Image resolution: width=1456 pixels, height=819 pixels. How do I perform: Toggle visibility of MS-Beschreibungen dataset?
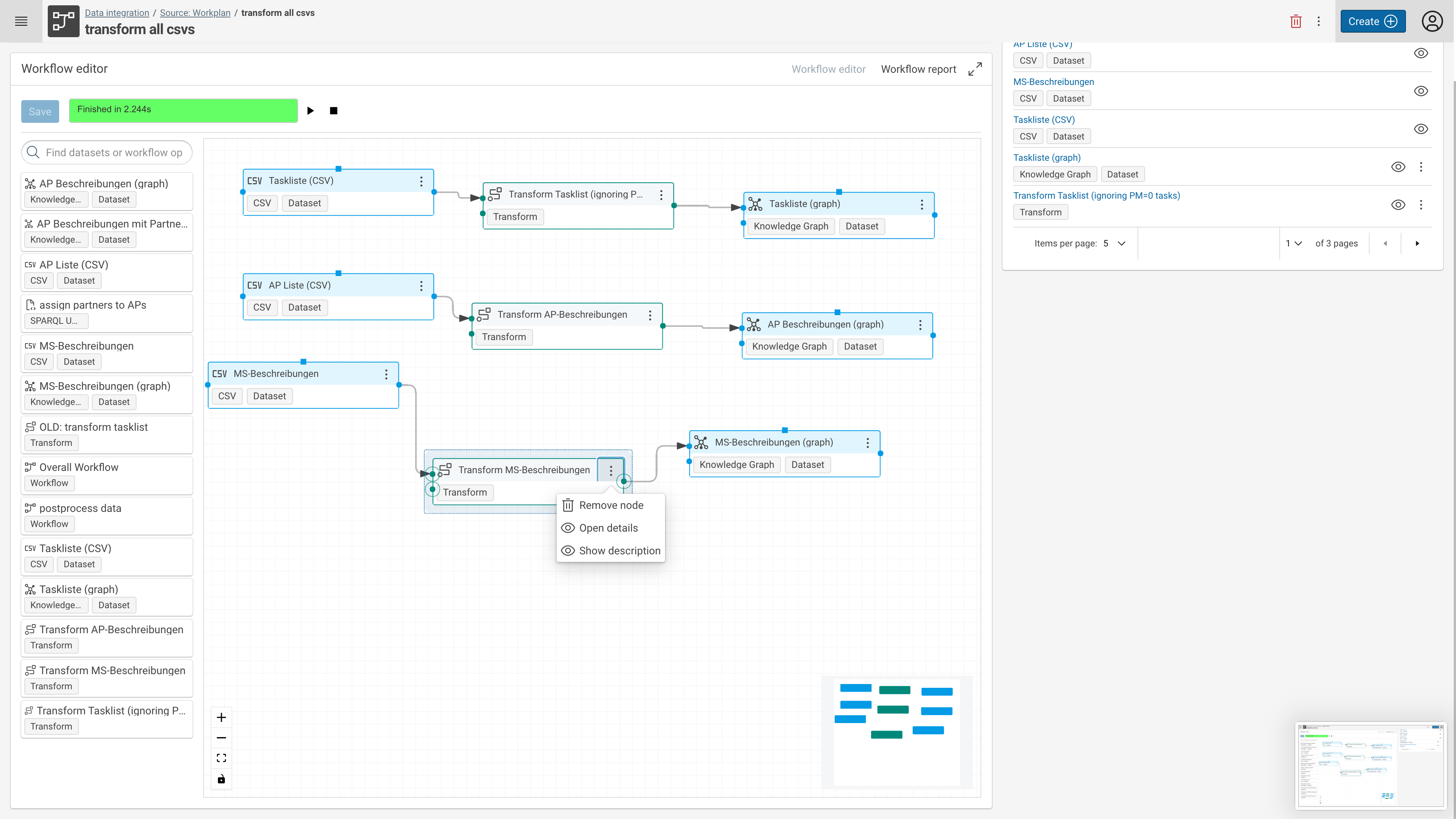click(x=1421, y=91)
